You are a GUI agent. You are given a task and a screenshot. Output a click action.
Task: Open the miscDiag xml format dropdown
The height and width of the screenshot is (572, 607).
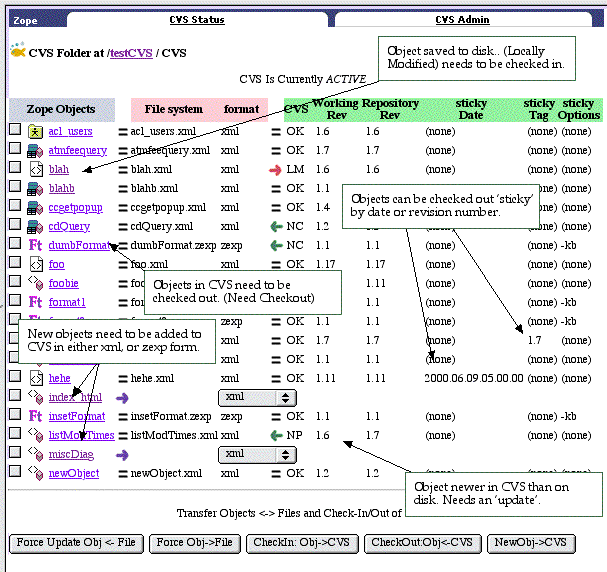[257, 455]
